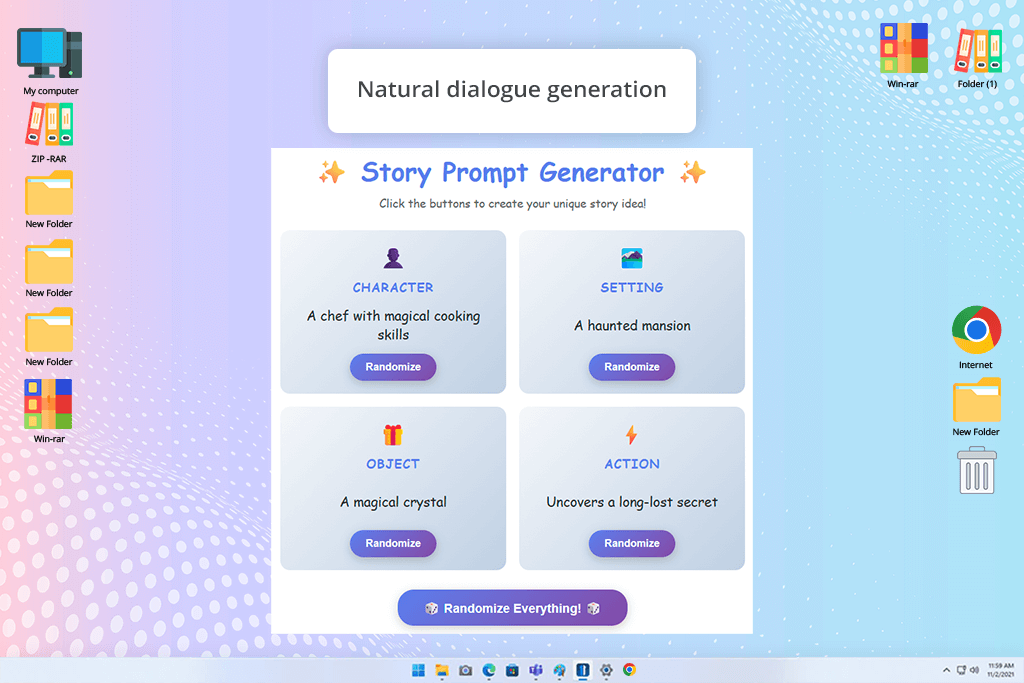Open the My computer desktop icon
This screenshot has height=683, width=1024.
click(50, 61)
